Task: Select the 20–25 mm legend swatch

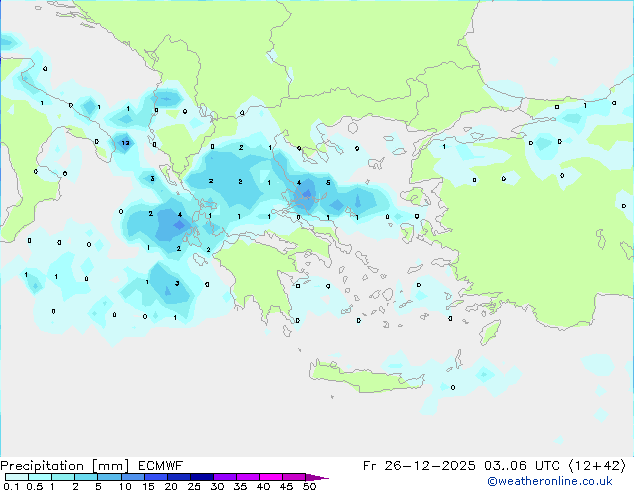Action: [179, 477]
